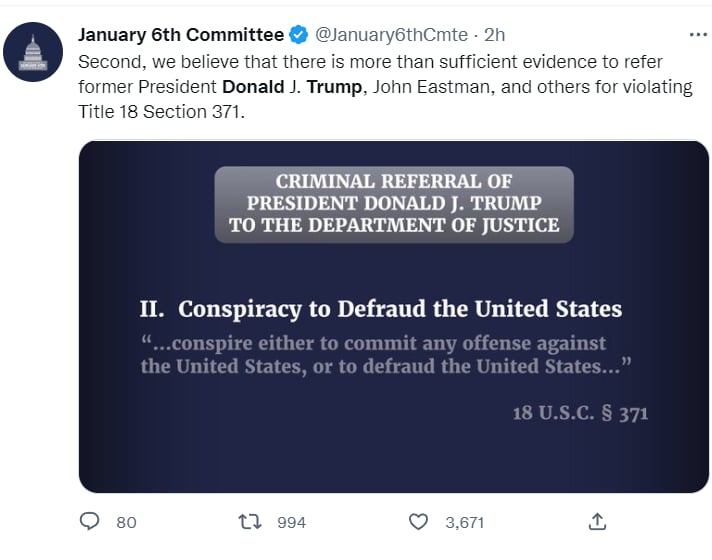Screen dimensions: 712x560
Task: Open January 6th Committee profile name
Action: [x=181, y=35]
